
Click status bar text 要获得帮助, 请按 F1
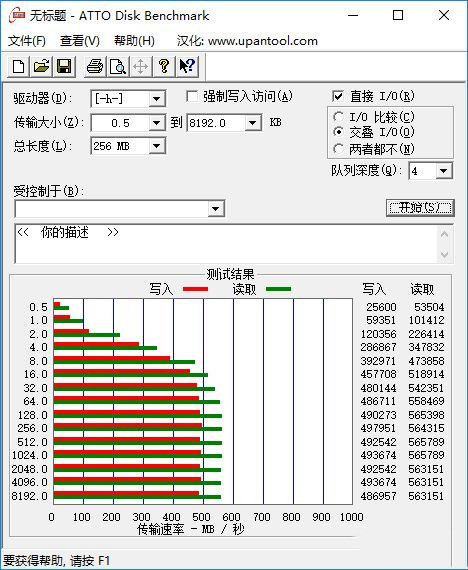coord(56,561)
